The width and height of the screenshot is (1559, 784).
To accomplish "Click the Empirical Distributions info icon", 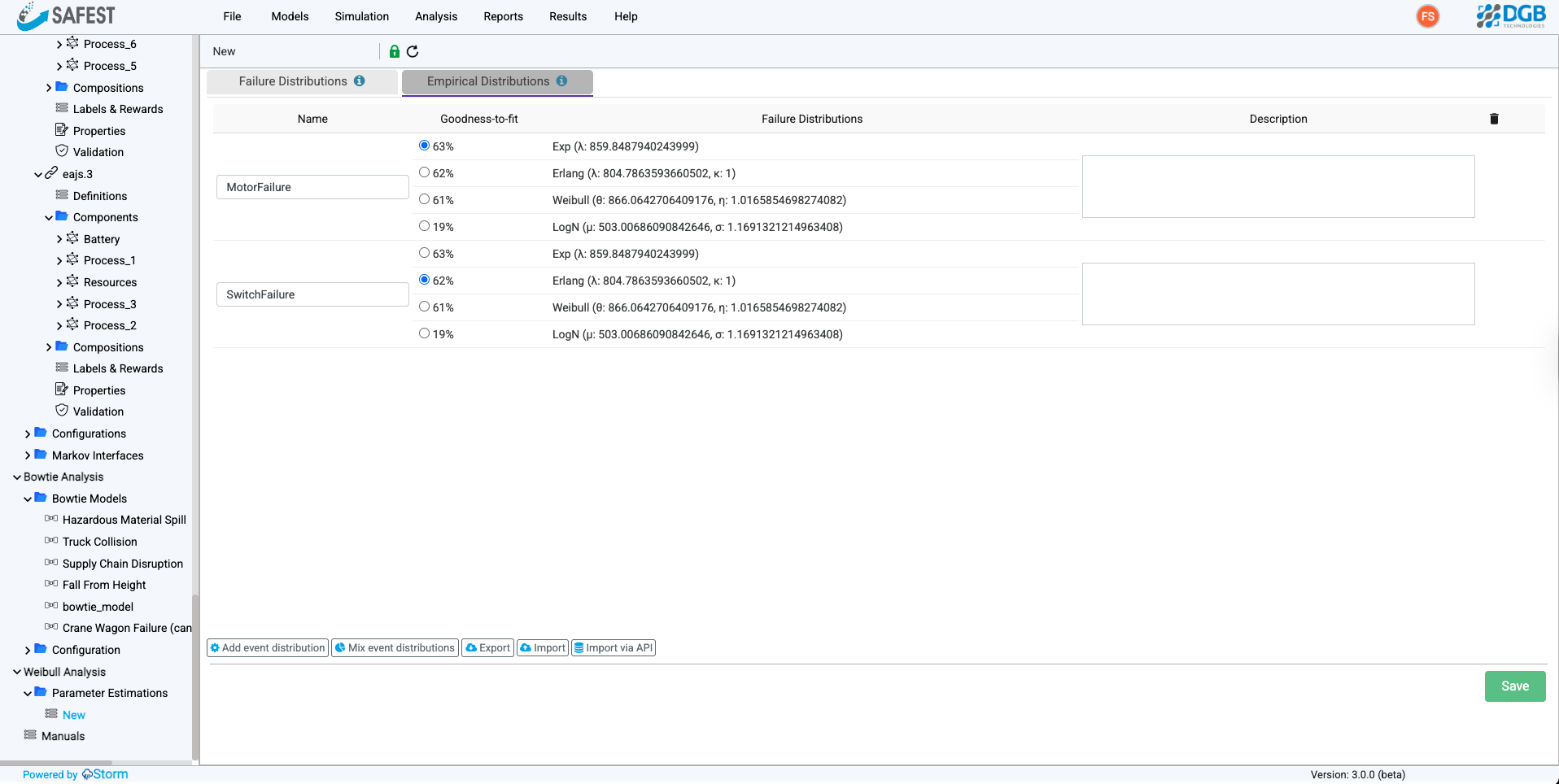I will point(561,81).
